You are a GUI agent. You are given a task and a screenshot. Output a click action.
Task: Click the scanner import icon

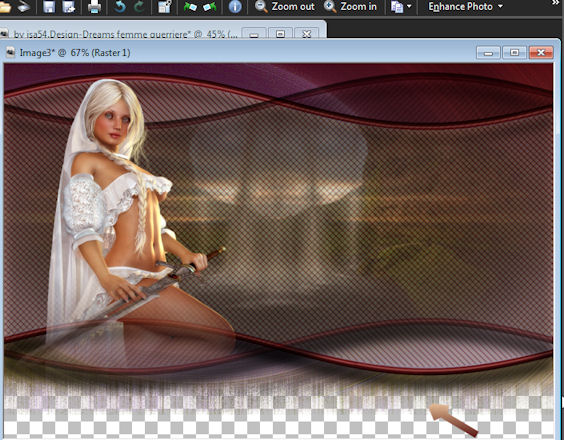[24, 6]
